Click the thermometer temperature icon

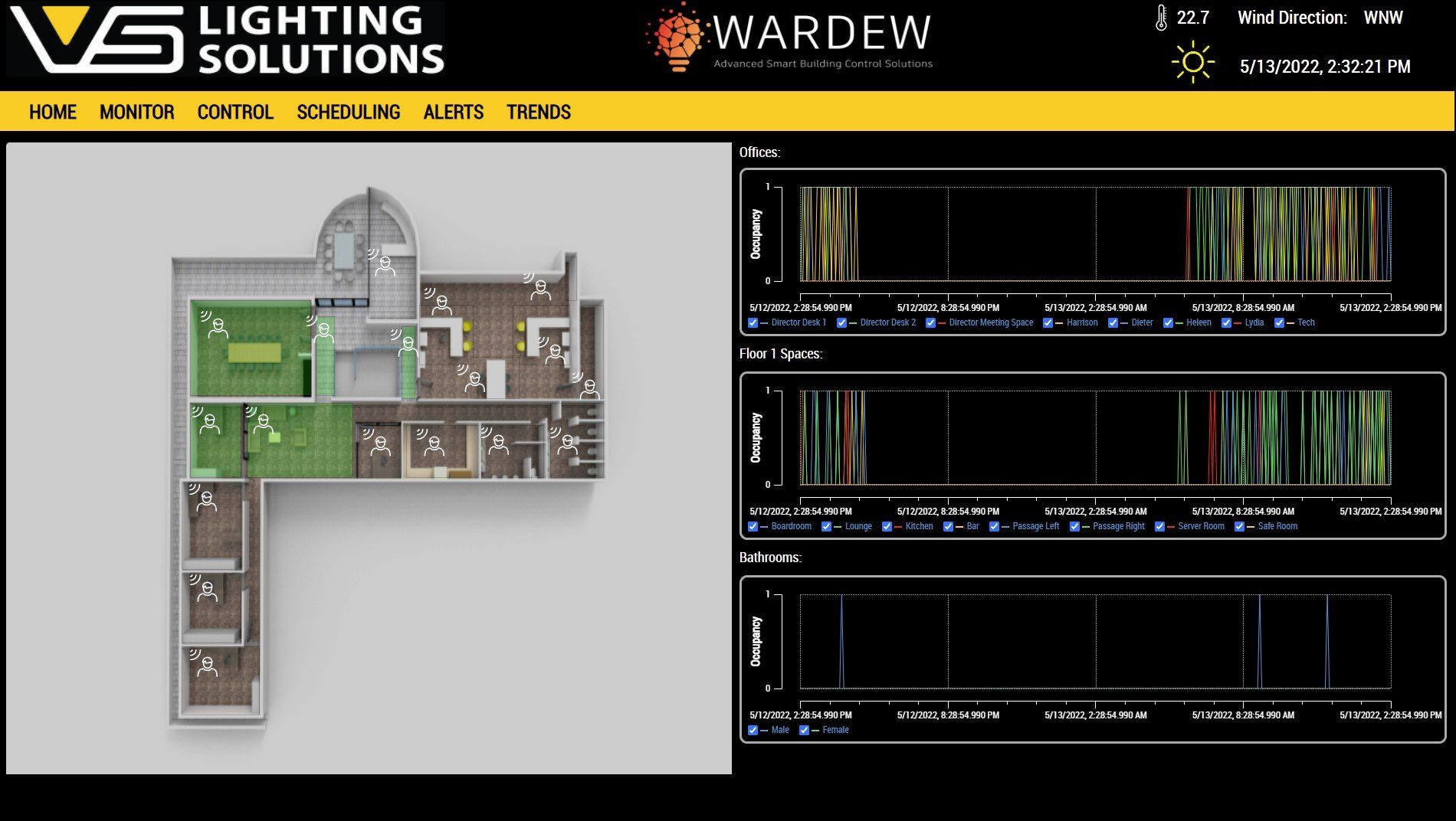click(1161, 18)
